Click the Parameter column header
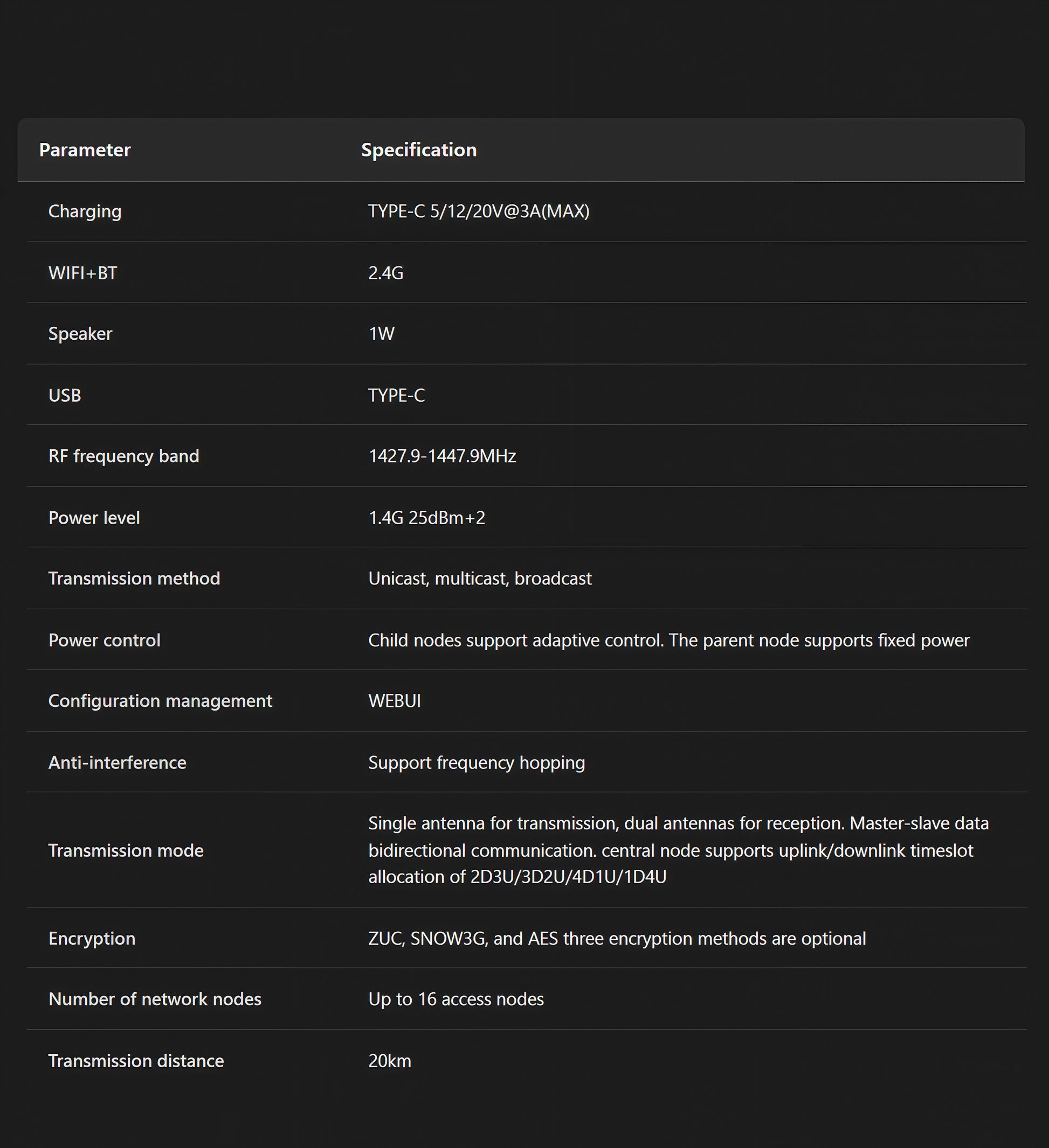 (85, 150)
